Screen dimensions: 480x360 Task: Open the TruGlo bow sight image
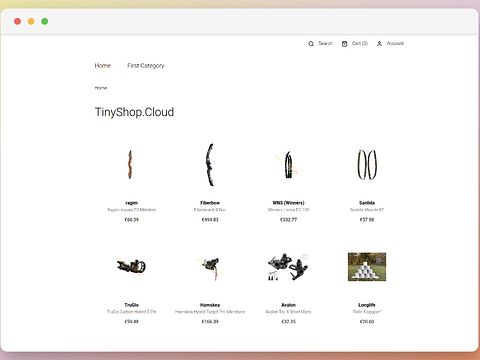131,266
